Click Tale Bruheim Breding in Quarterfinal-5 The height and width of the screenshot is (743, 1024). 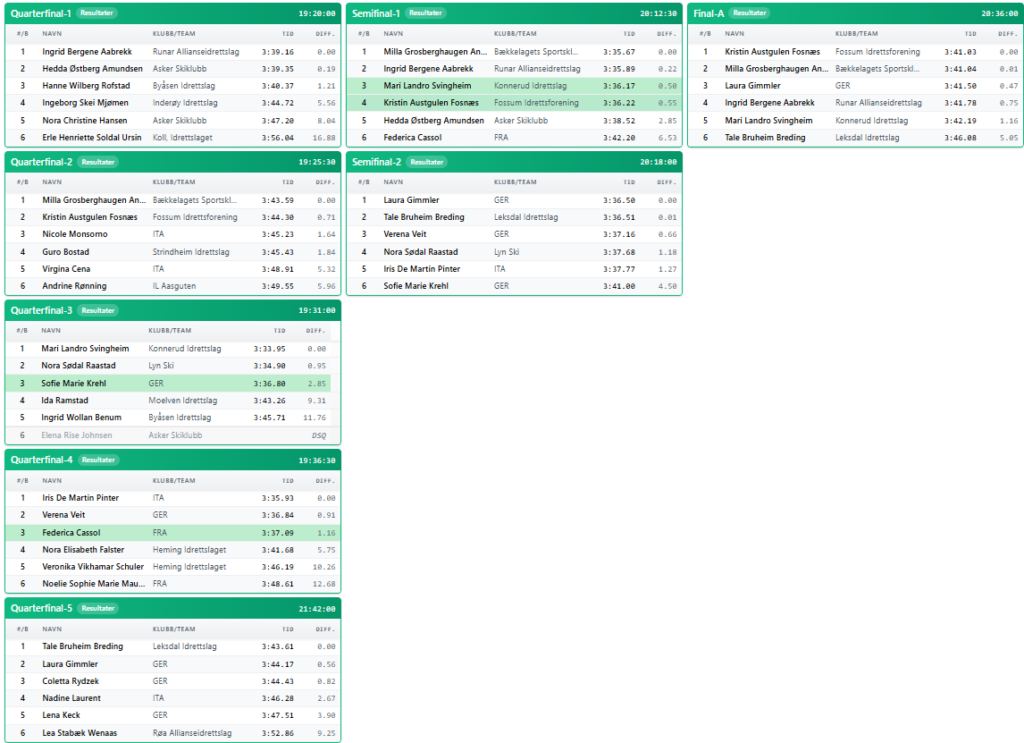[x=82, y=646]
